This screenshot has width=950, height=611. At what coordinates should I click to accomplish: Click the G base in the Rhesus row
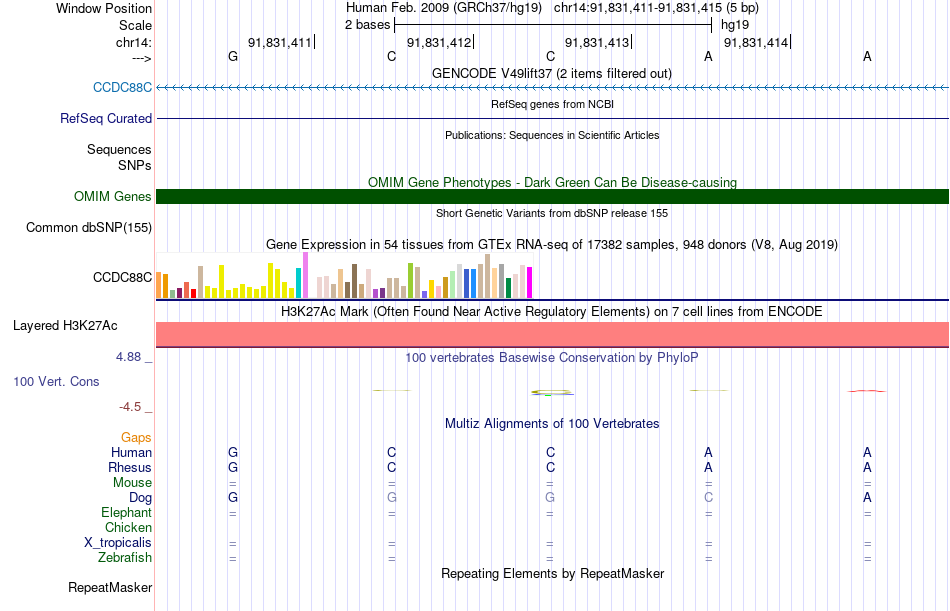(233, 467)
